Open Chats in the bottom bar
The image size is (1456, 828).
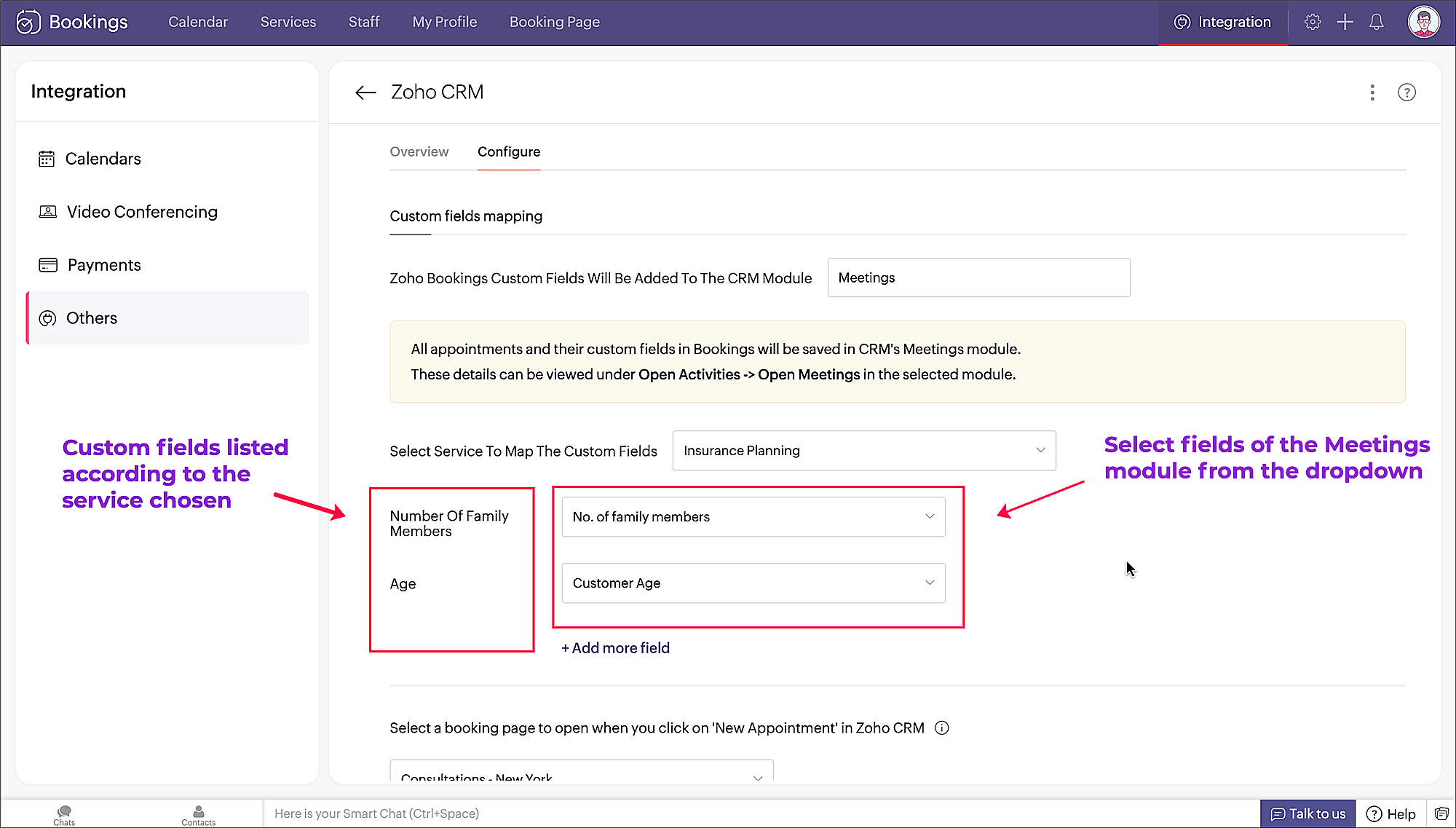click(64, 816)
